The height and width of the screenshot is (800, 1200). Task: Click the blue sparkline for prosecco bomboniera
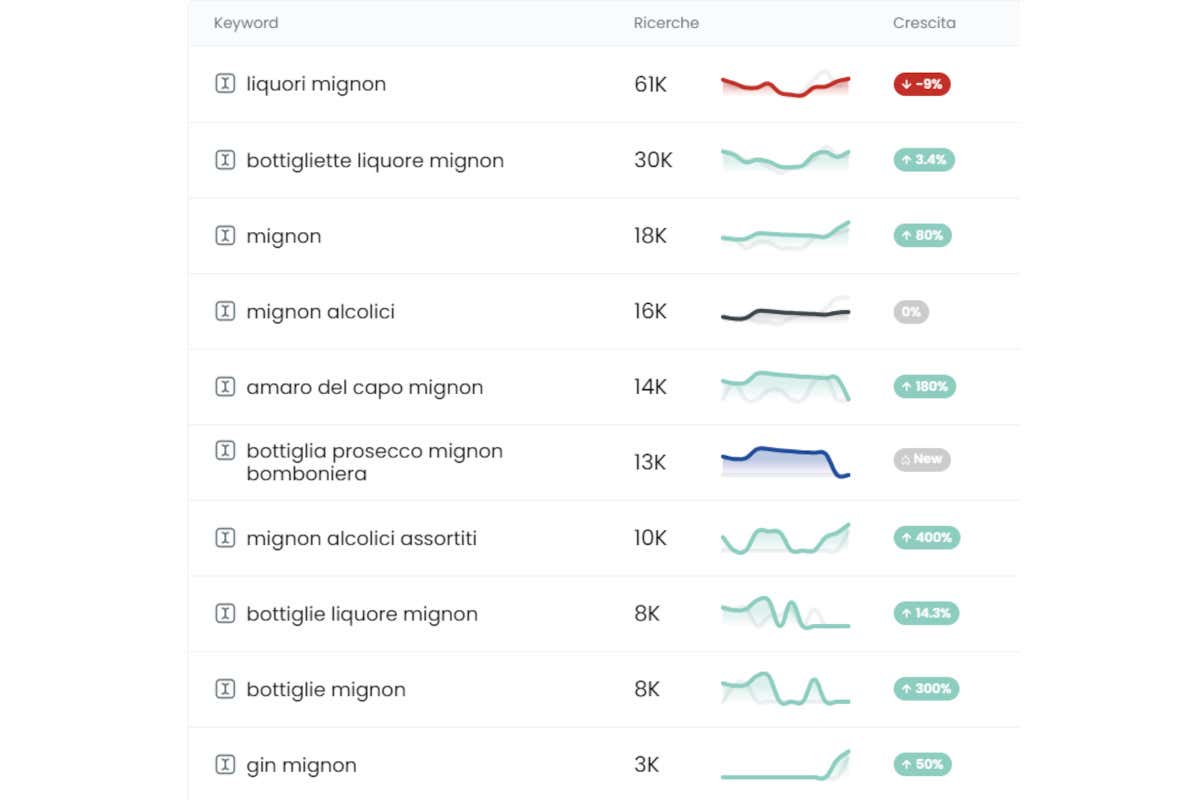coord(785,461)
